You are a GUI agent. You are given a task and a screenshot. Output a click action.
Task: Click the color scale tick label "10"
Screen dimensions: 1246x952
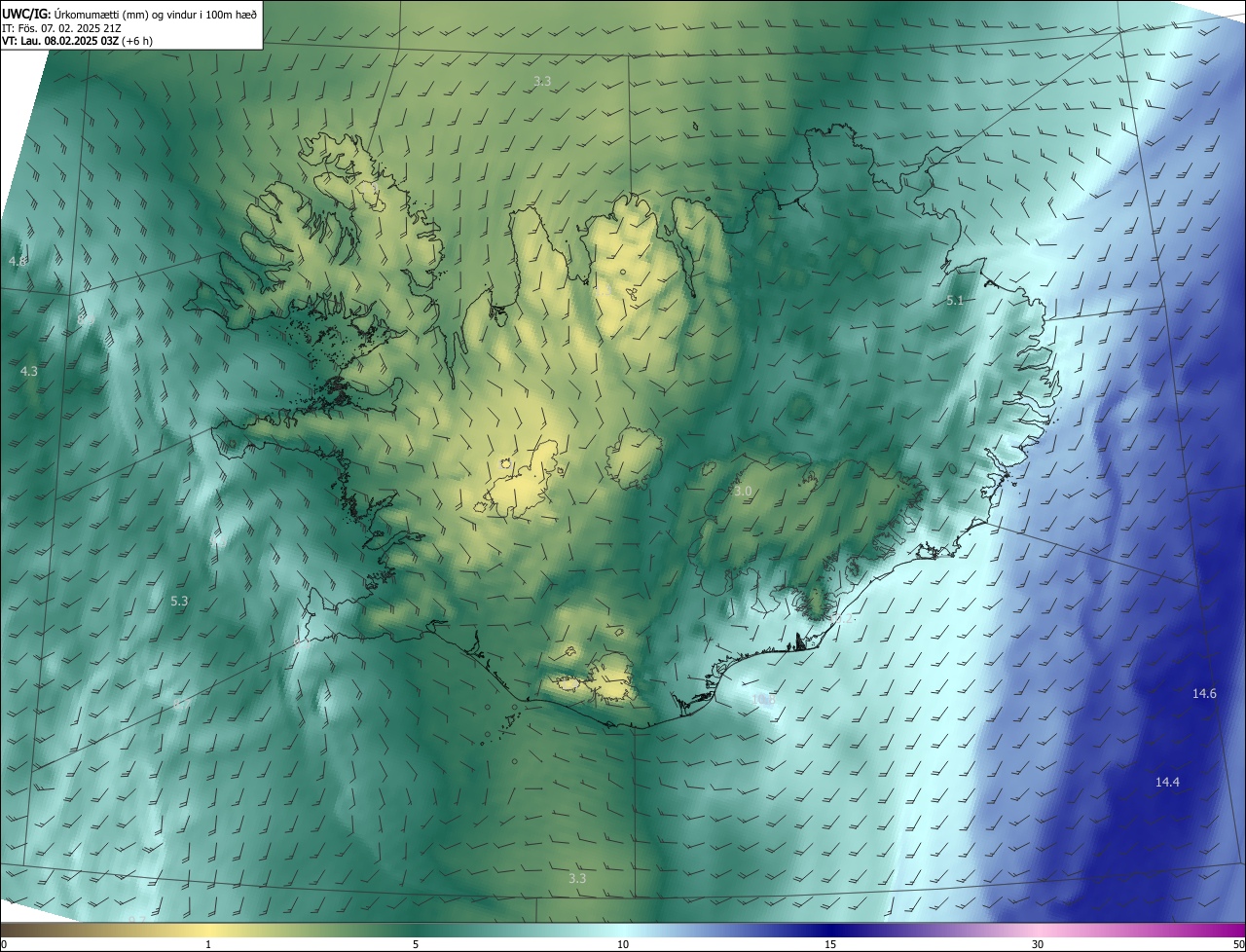coord(623,944)
